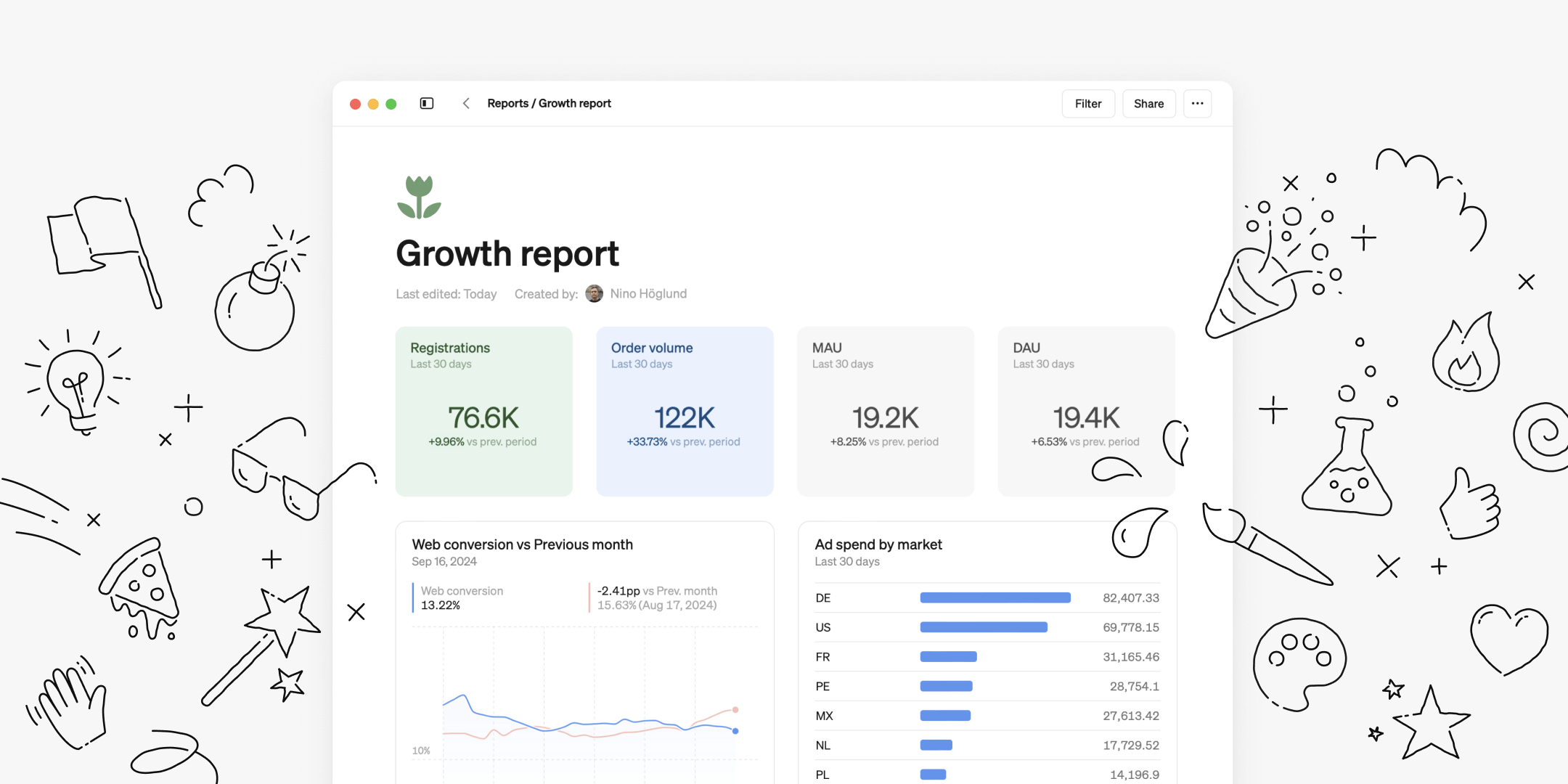Click the red window close dot
The width and height of the screenshot is (1568, 784).
[356, 104]
